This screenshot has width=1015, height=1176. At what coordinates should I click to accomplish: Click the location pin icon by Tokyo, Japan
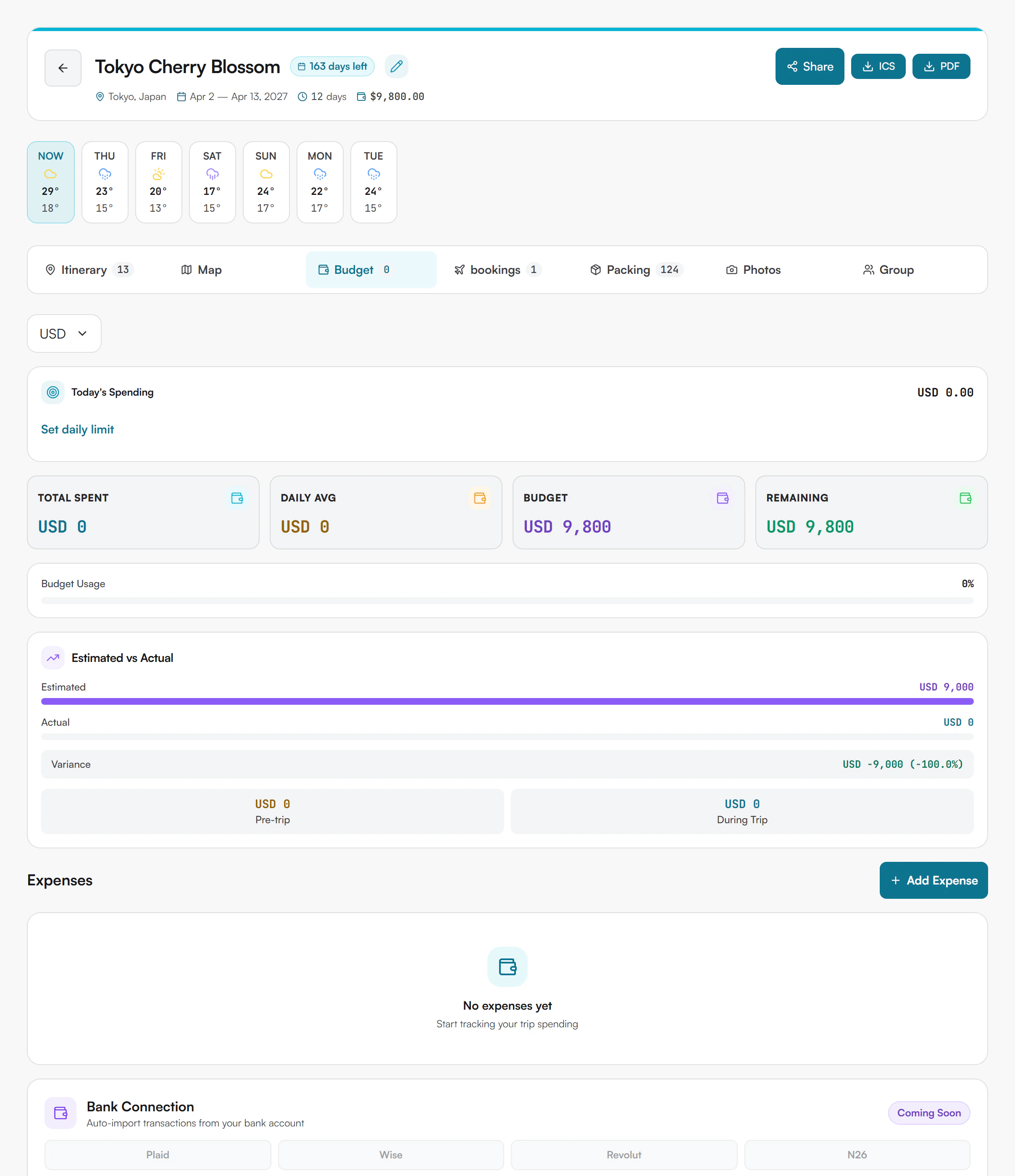click(x=100, y=97)
